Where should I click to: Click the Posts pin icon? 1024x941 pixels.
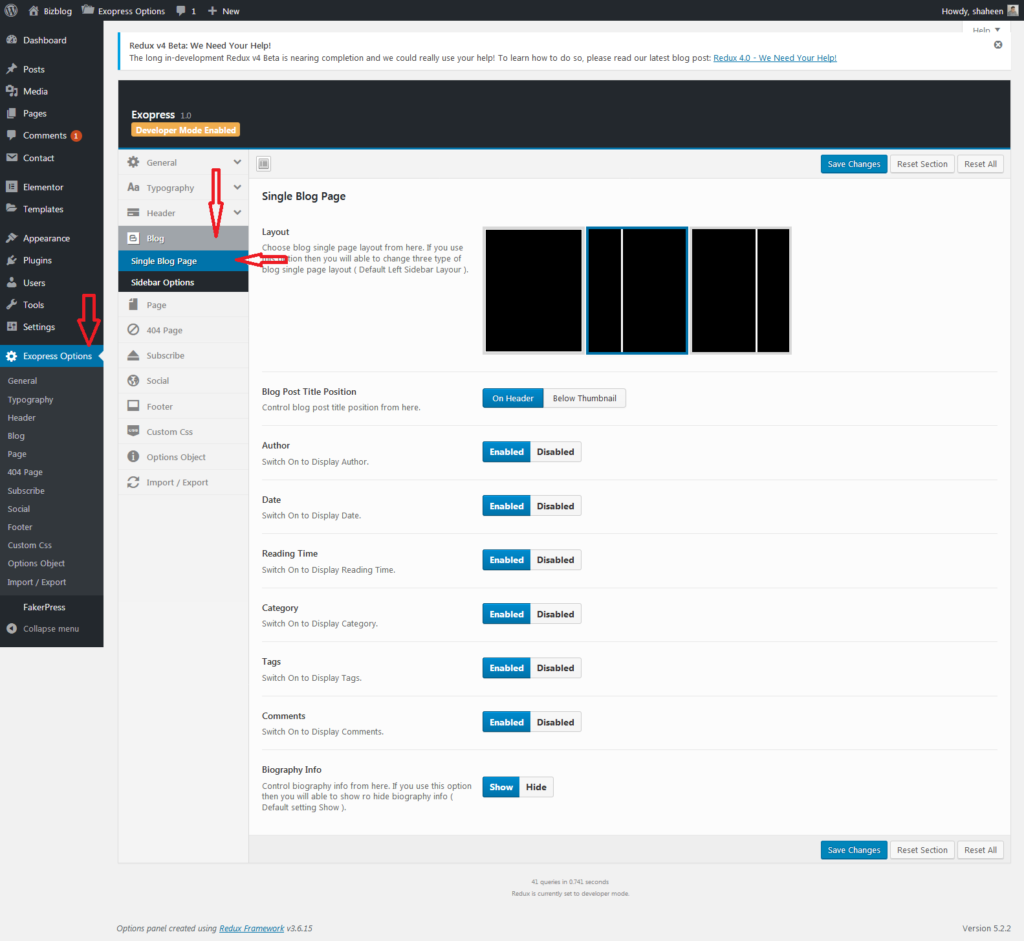click(12, 69)
